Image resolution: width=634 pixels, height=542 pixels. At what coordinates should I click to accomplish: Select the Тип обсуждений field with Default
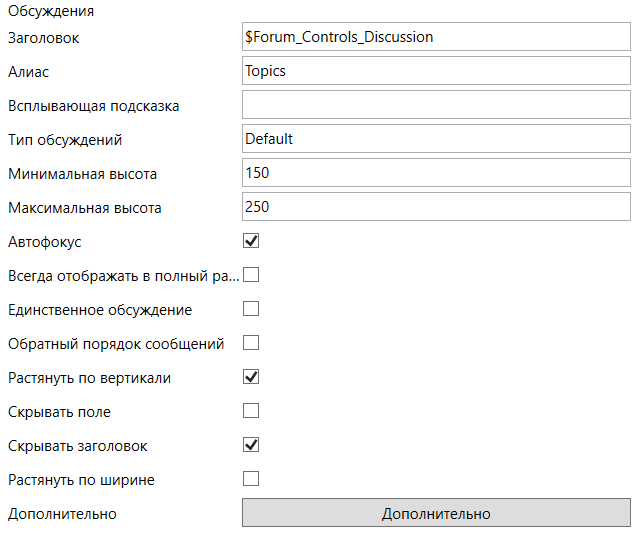436,139
